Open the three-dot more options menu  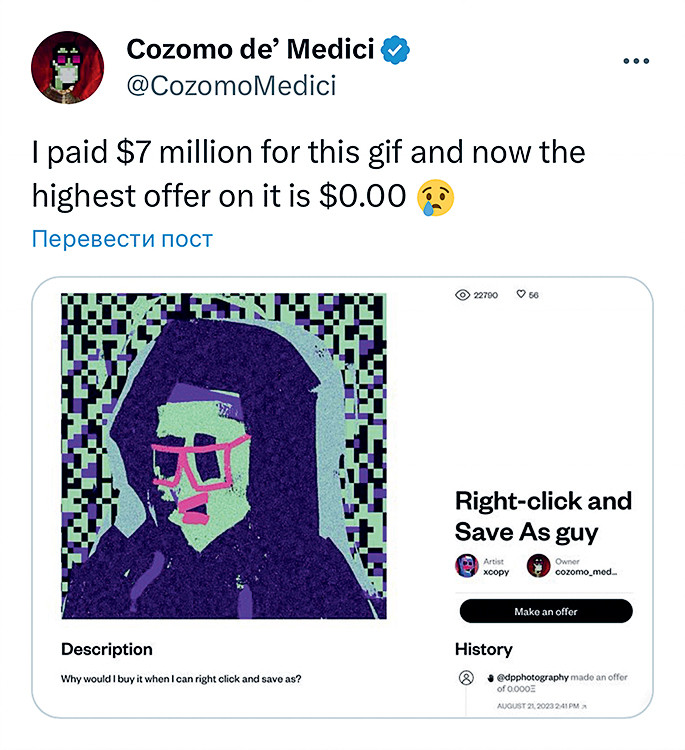point(636,61)
